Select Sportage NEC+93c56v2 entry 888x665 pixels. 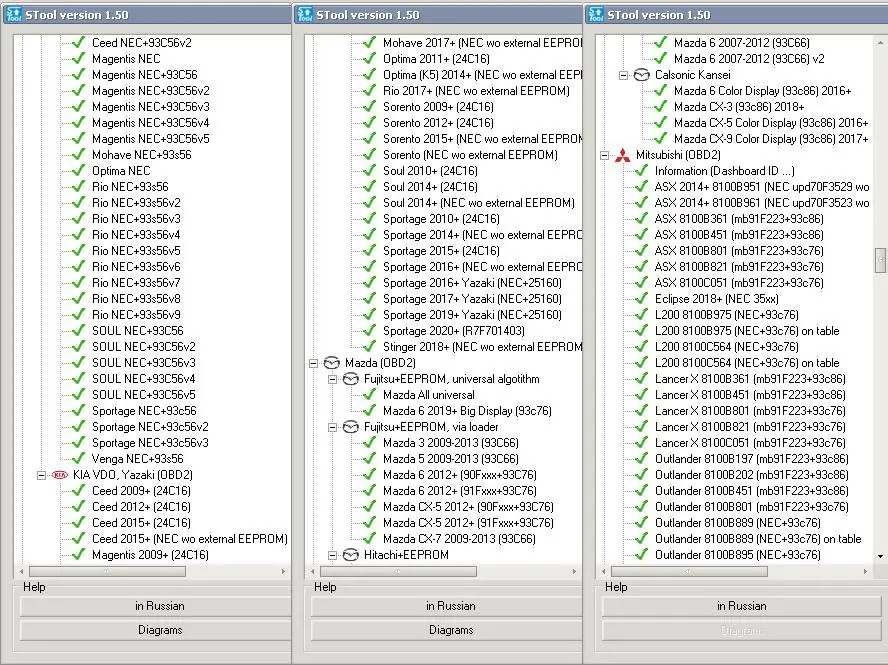[x=150, y=427]
